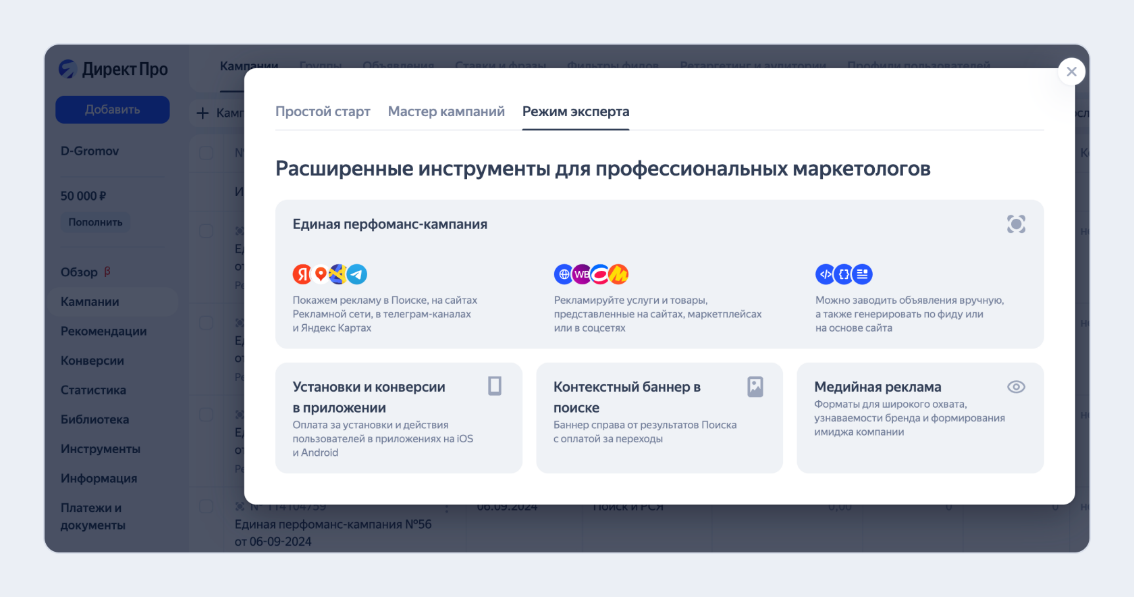Click the Wildberries marketplace icon
Viewport: 1134px width, 597px height.
[x=581, y=274]
